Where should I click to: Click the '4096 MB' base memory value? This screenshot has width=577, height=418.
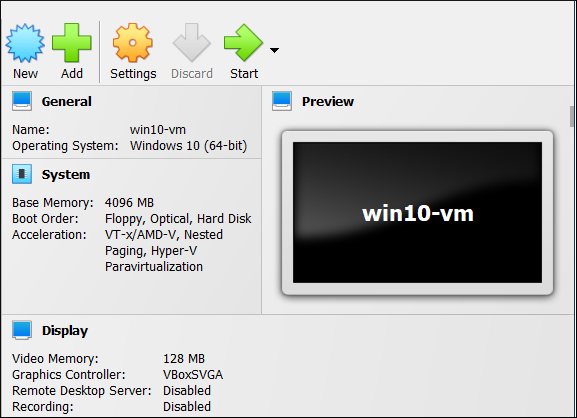point(129,203)
